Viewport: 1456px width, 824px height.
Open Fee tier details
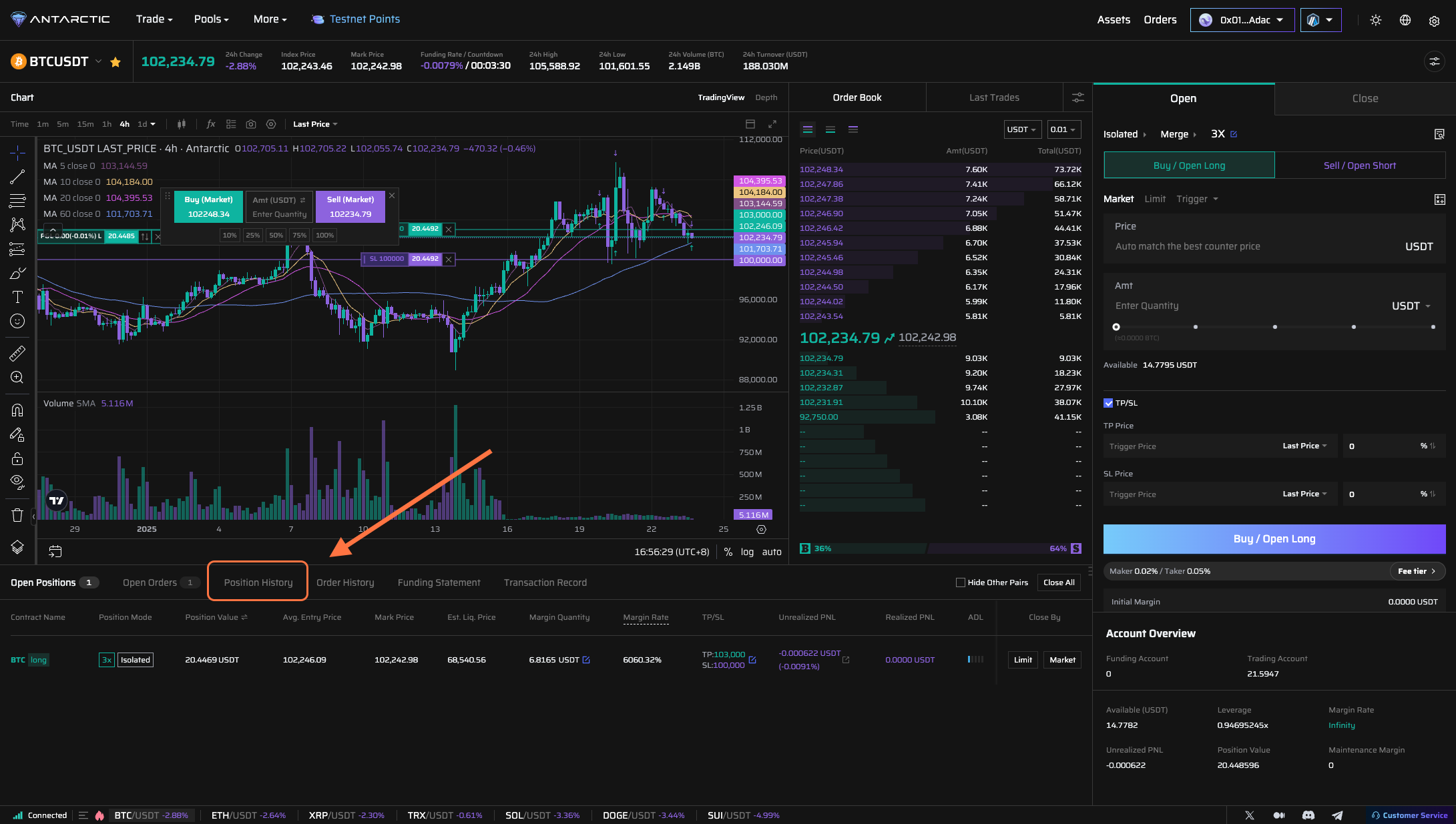tap(1417, 571)
